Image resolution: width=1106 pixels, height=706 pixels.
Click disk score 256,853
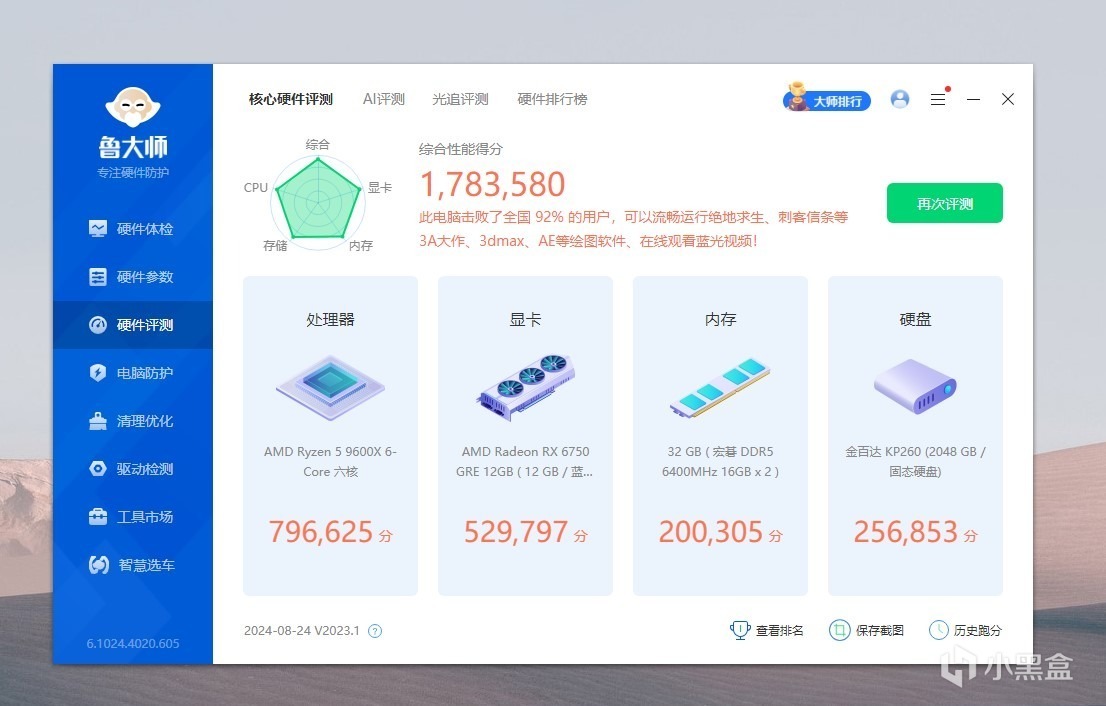click(x=906, y=532)
